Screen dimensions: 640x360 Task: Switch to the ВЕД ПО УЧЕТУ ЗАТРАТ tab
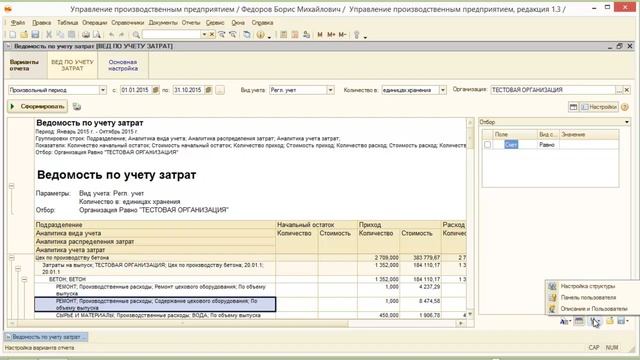(x=72, y=65)
